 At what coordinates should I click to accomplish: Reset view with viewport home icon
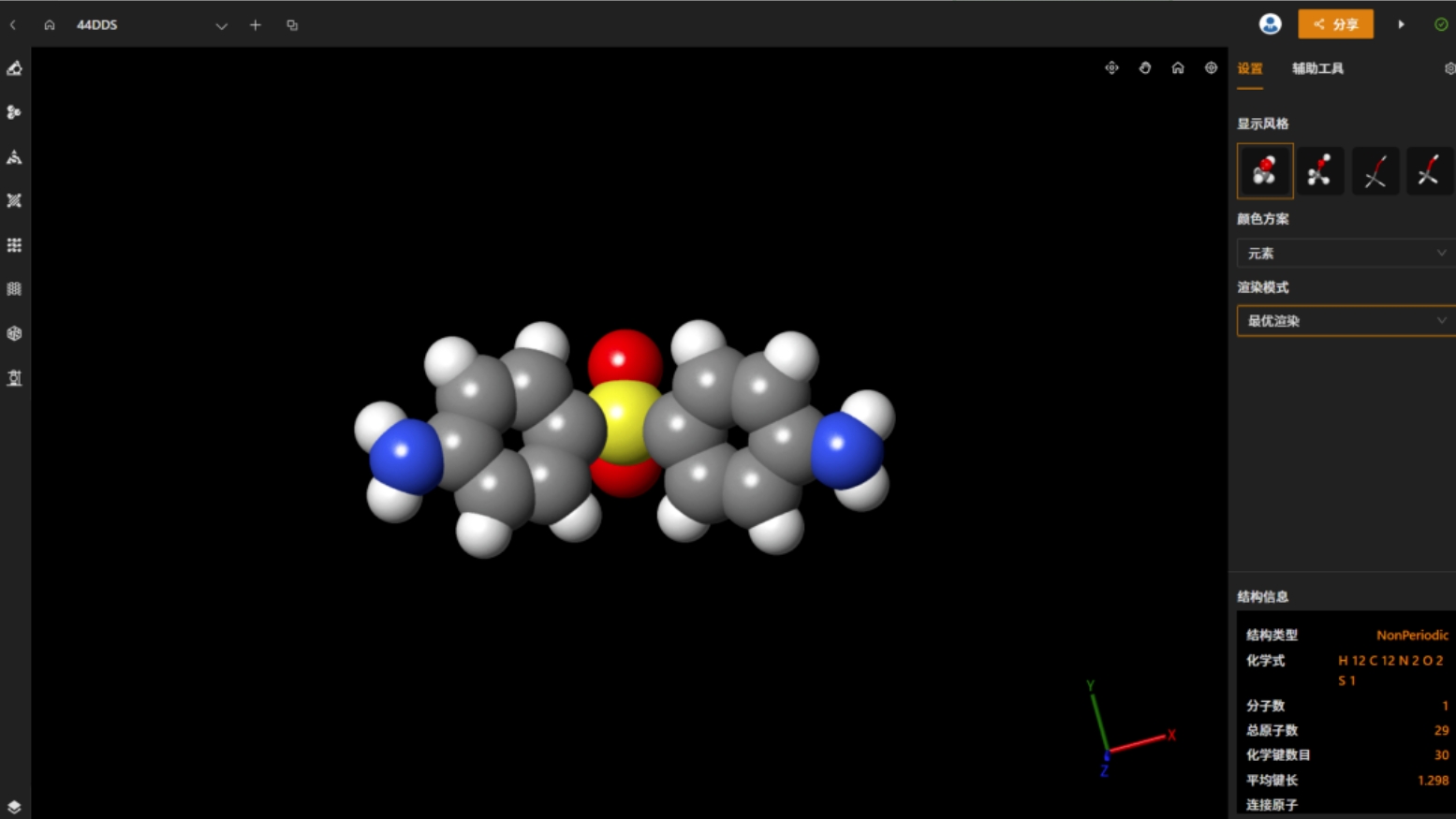pos(1178,68)
